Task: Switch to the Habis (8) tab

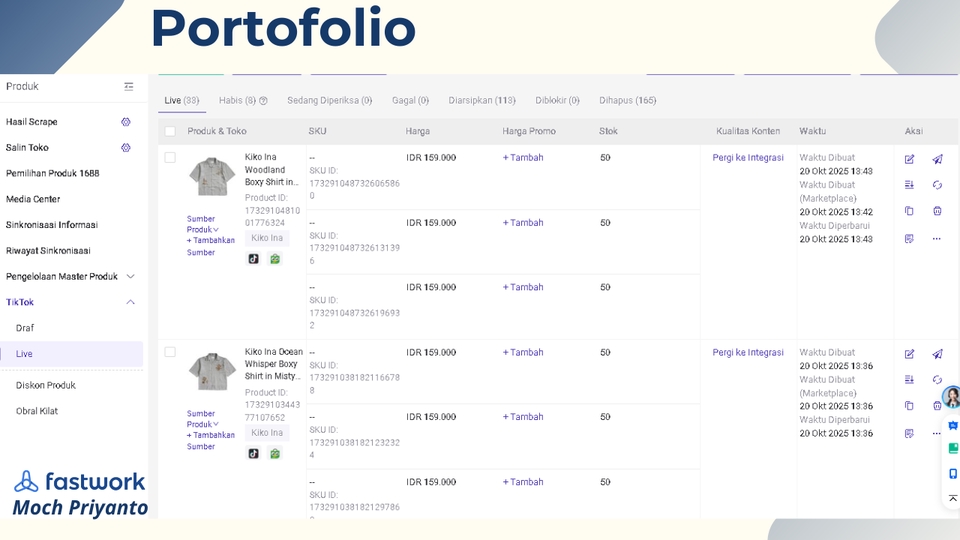Action: click(x=238, y=100)
